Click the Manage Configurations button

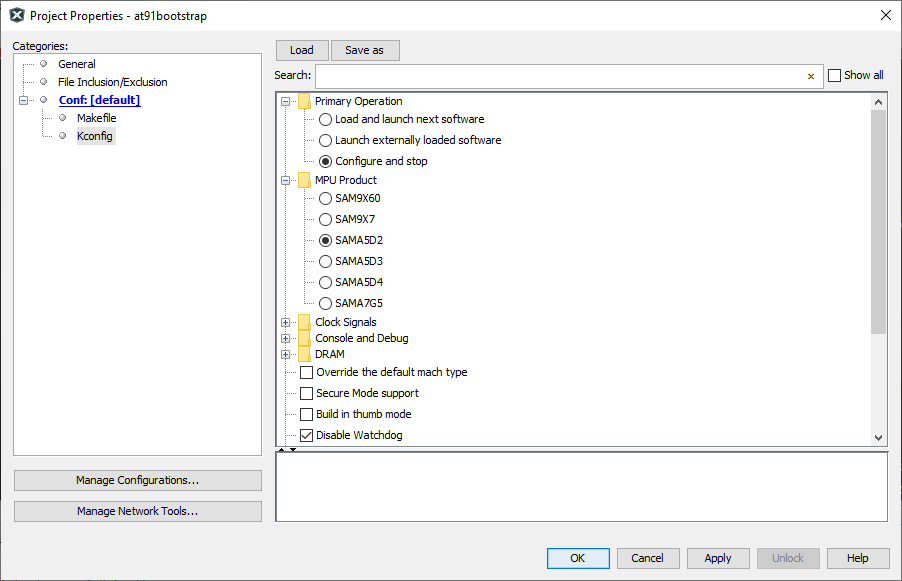pyautogui.click(x=138, y=480)
